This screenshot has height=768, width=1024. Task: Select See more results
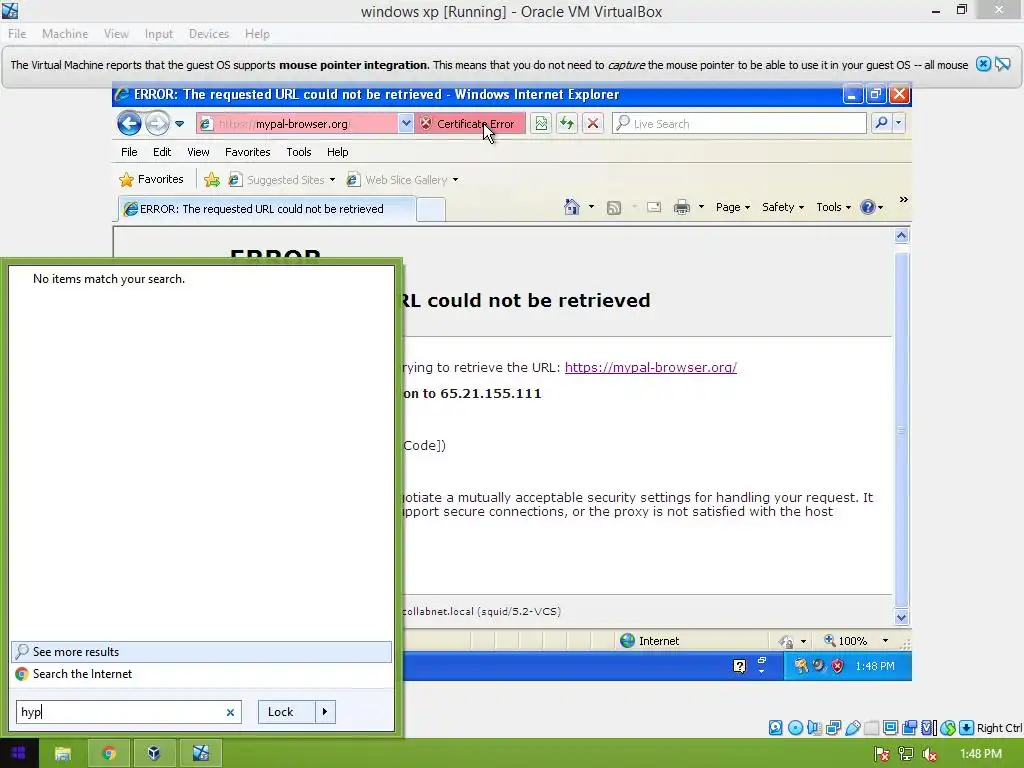tap(201, 651)
